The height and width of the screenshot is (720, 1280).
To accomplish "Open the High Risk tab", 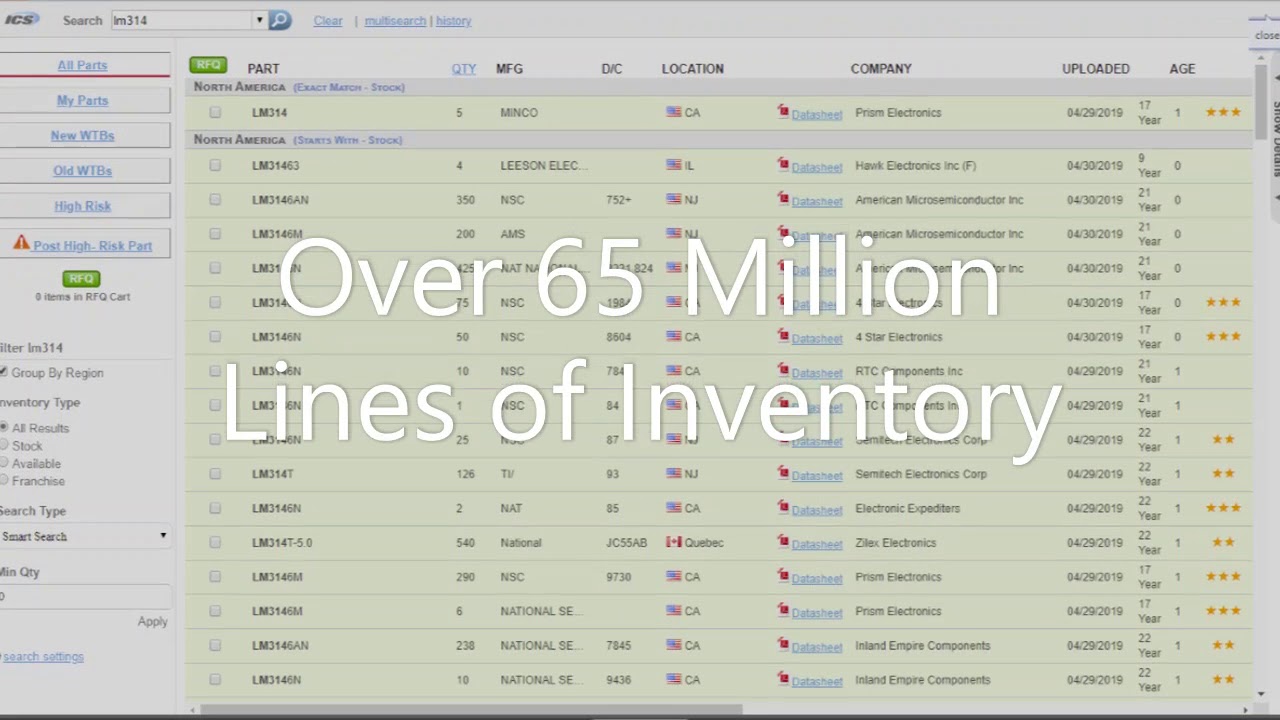I will (x=83, y=206).
